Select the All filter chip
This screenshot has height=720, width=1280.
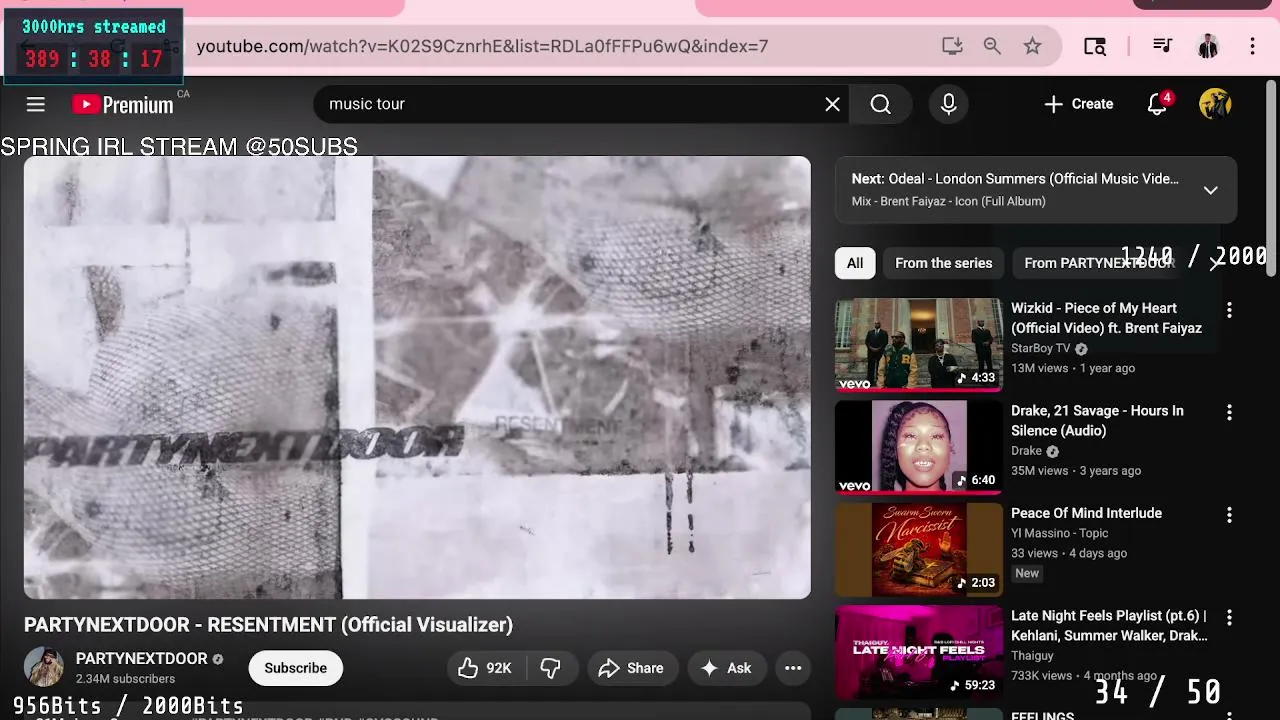coord(855,263)
